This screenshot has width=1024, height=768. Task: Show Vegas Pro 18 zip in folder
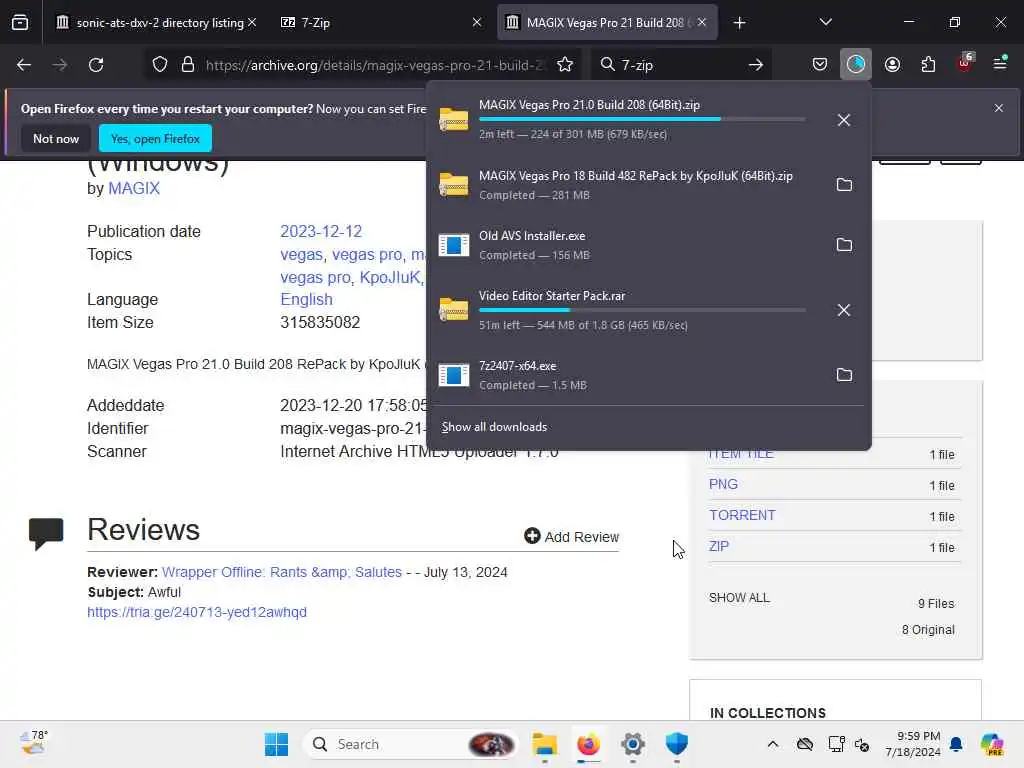pos(844,185)
